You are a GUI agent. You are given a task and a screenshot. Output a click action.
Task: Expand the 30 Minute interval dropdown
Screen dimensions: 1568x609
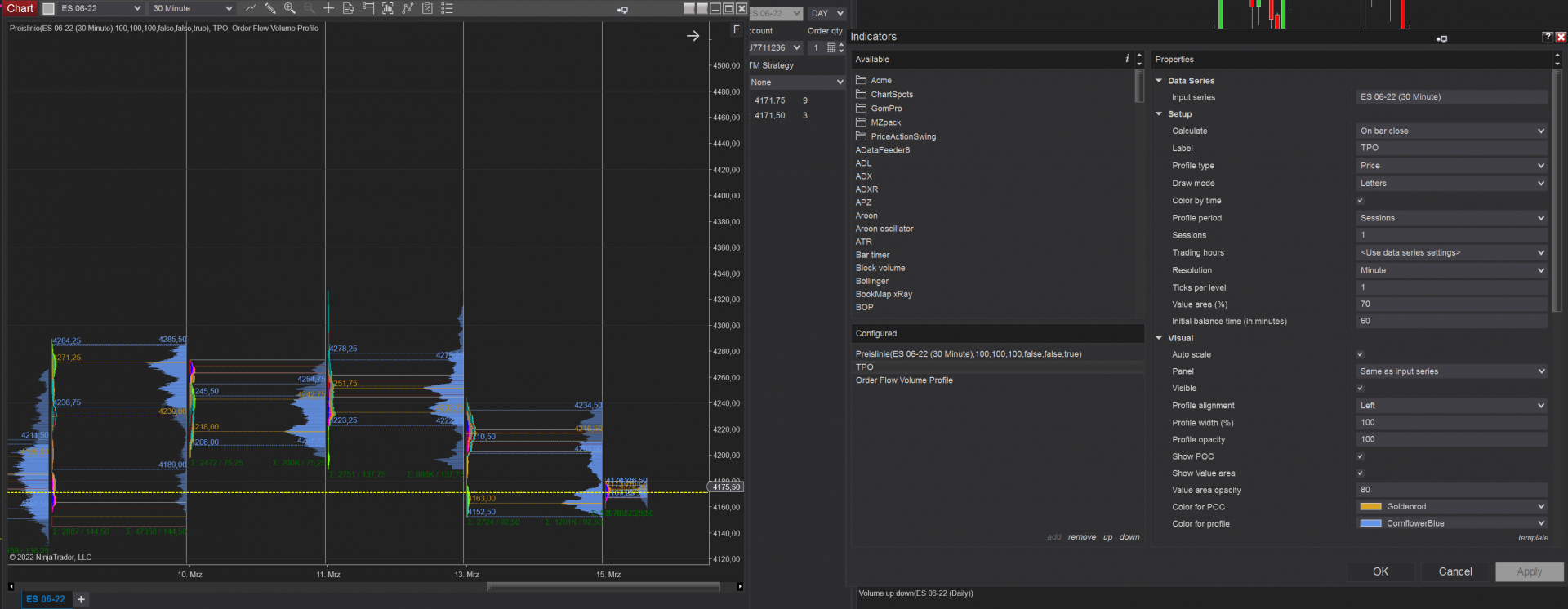(192, 8)
